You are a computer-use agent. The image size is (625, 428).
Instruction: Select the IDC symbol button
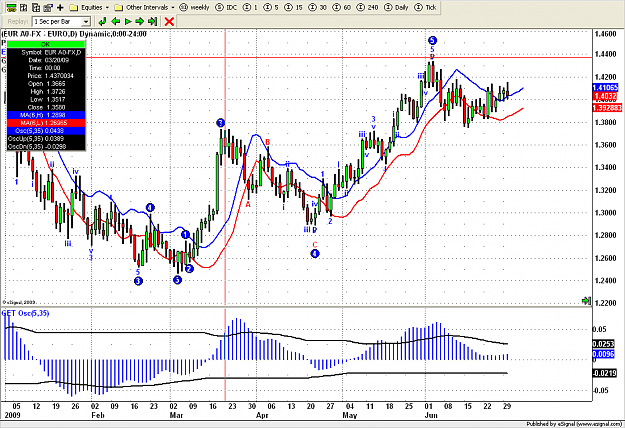click(x=226, y=7)
